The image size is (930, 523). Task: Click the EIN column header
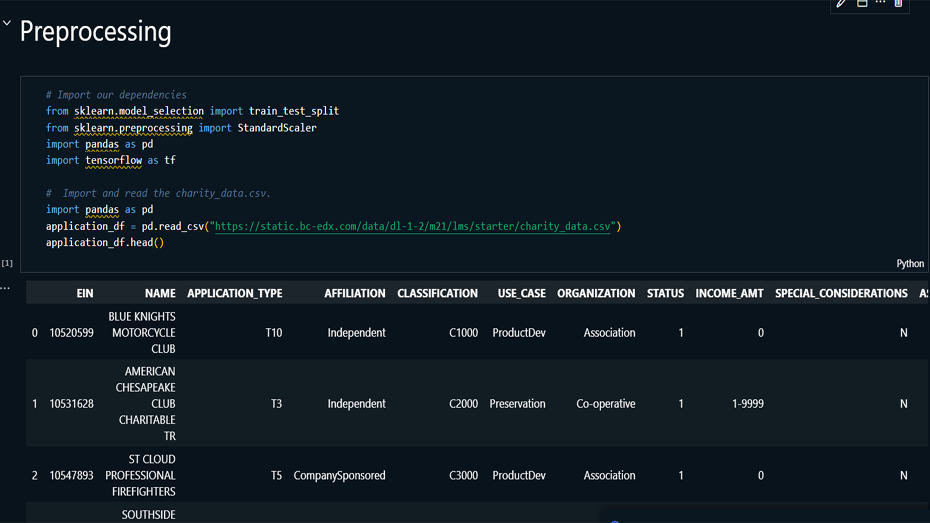pos(85,293)
